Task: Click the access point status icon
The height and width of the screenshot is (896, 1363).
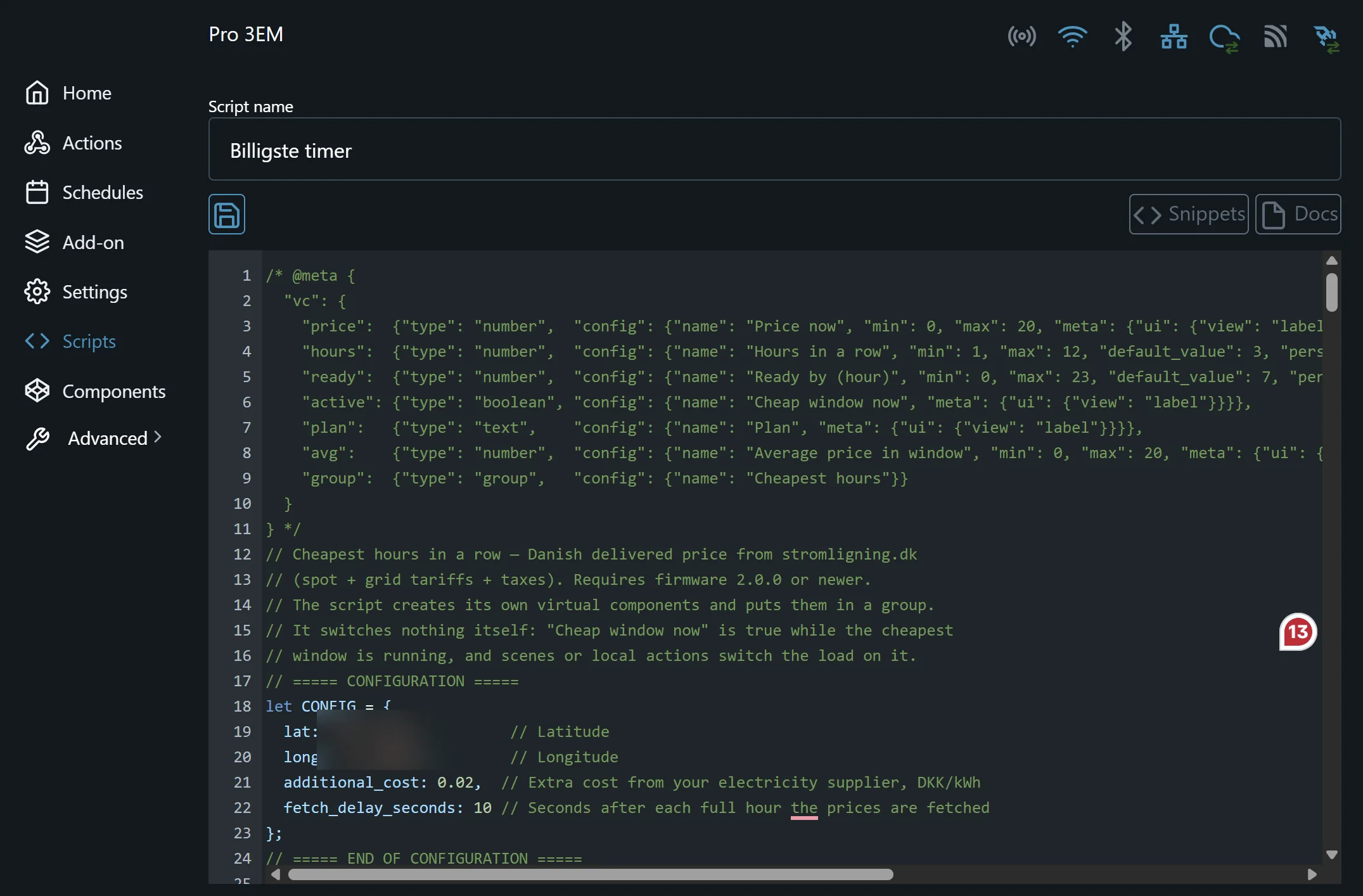Action: click(1021, 36)
